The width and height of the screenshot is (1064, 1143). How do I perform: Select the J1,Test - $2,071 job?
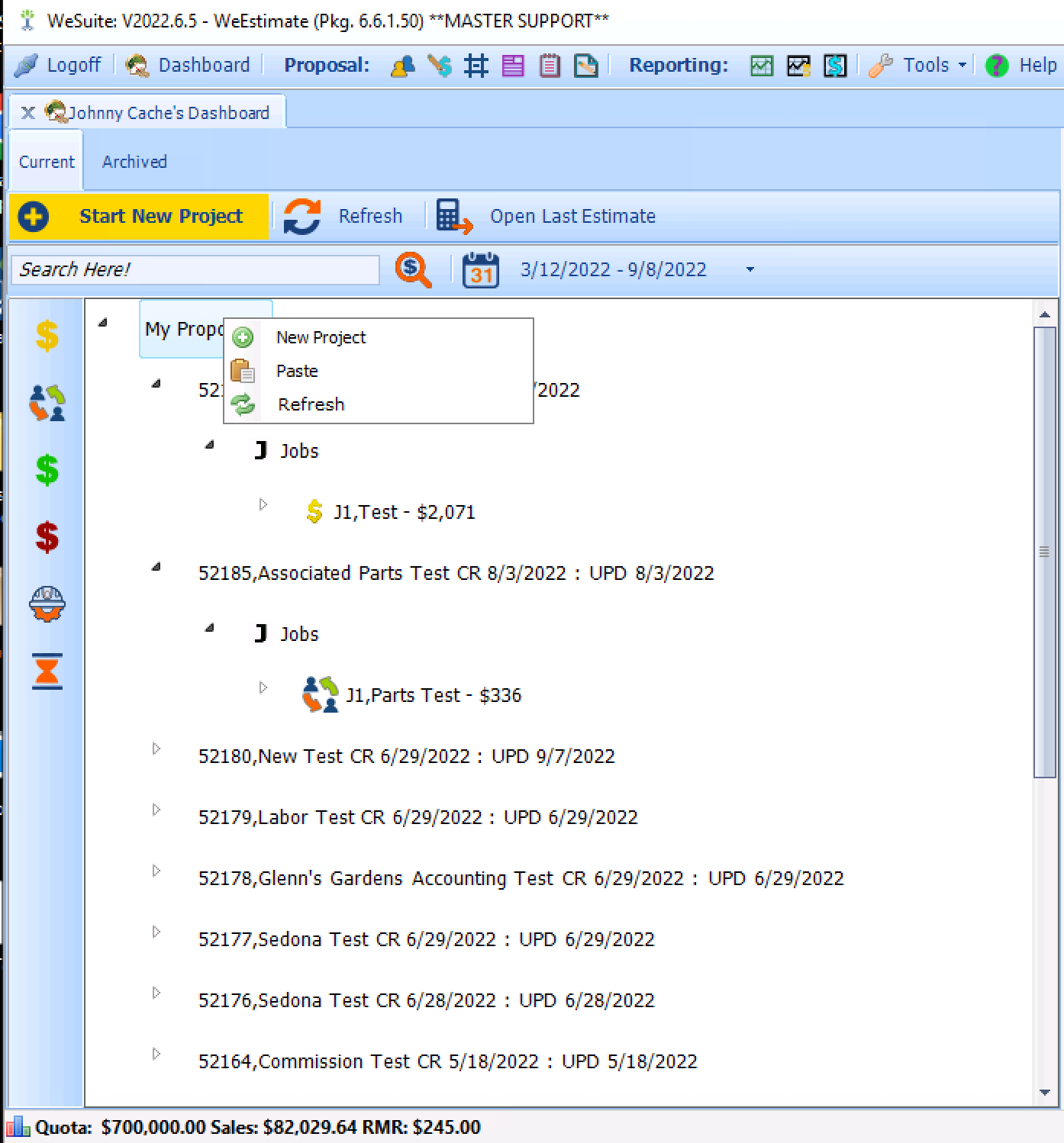coord(405,512)
